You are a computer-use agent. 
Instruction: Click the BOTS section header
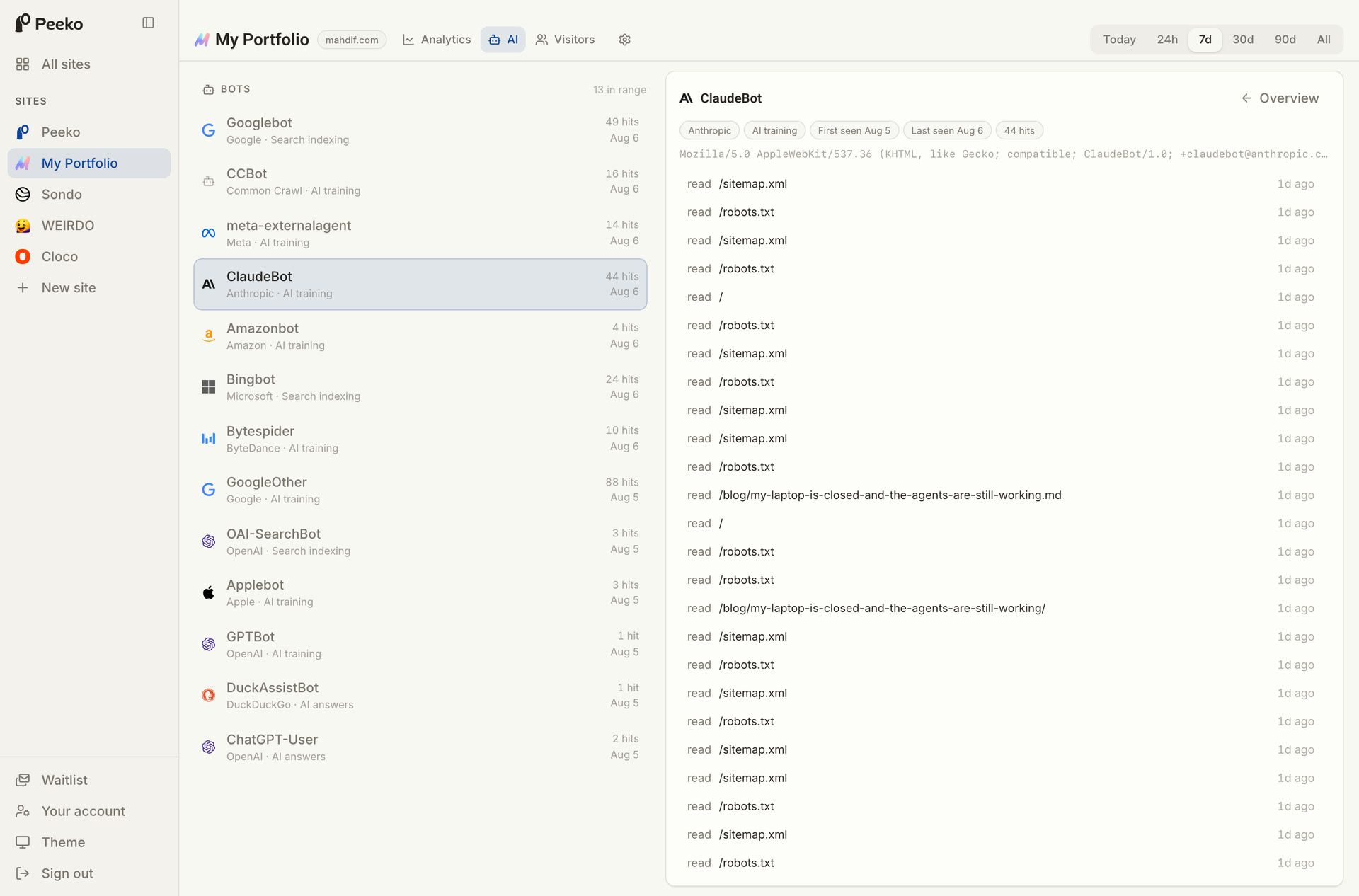[226, 89]
